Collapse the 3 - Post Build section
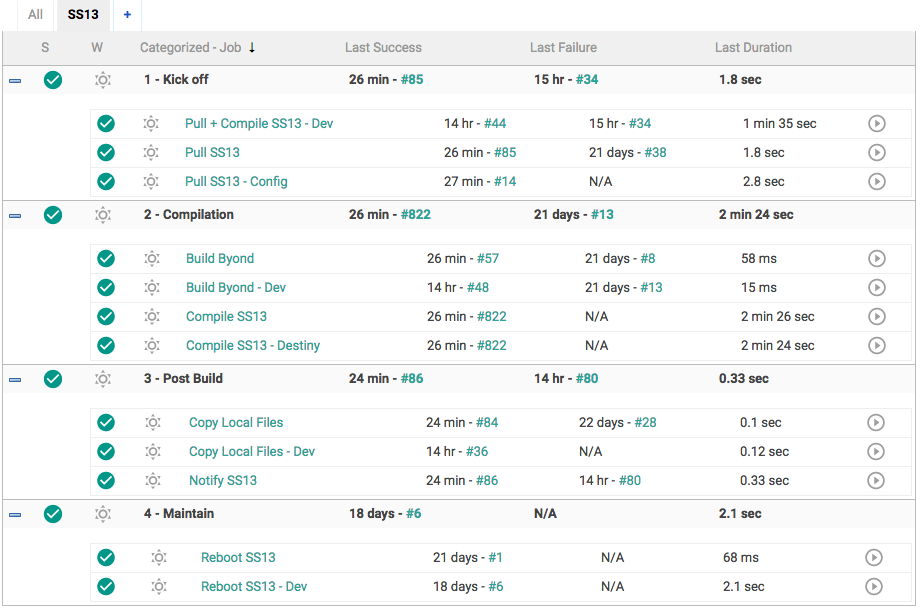 (x=15, y=380)
